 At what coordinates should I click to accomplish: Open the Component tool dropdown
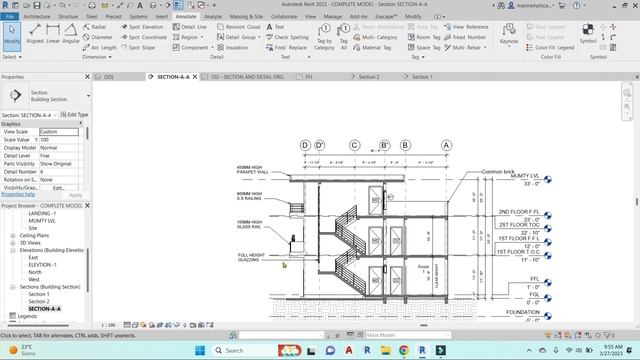[212, 47]
